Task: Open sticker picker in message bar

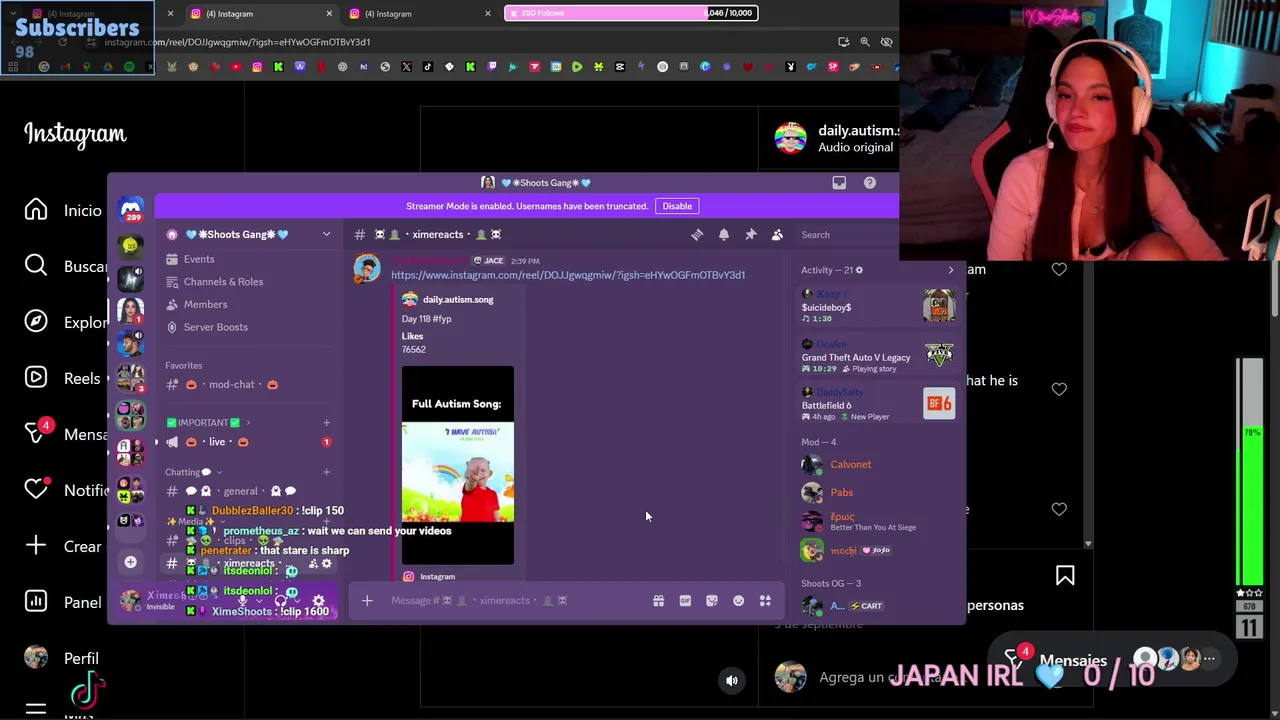Action: point(712,601)
